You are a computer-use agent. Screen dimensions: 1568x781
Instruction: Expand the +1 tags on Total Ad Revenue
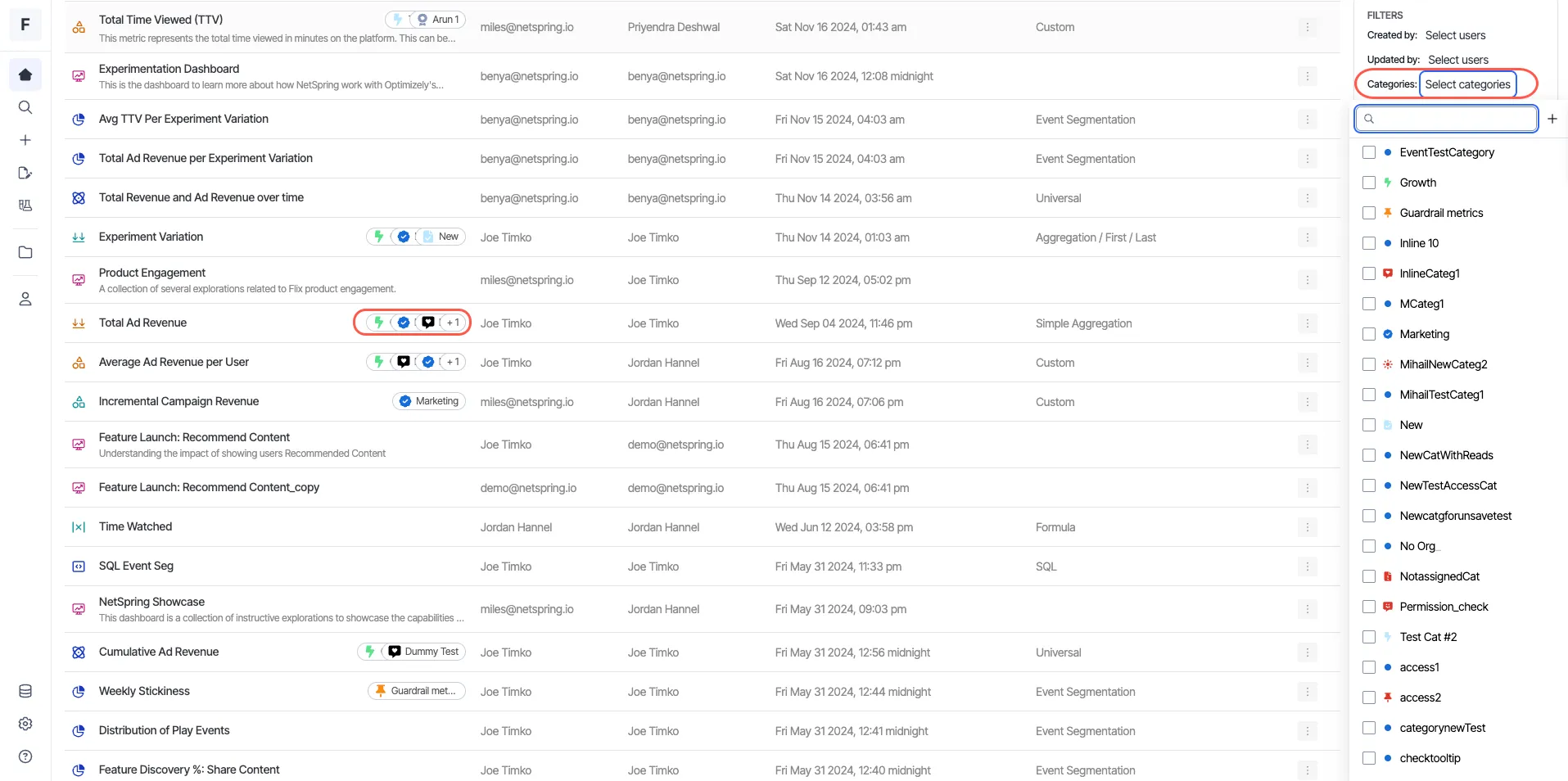tap(453, 323)
